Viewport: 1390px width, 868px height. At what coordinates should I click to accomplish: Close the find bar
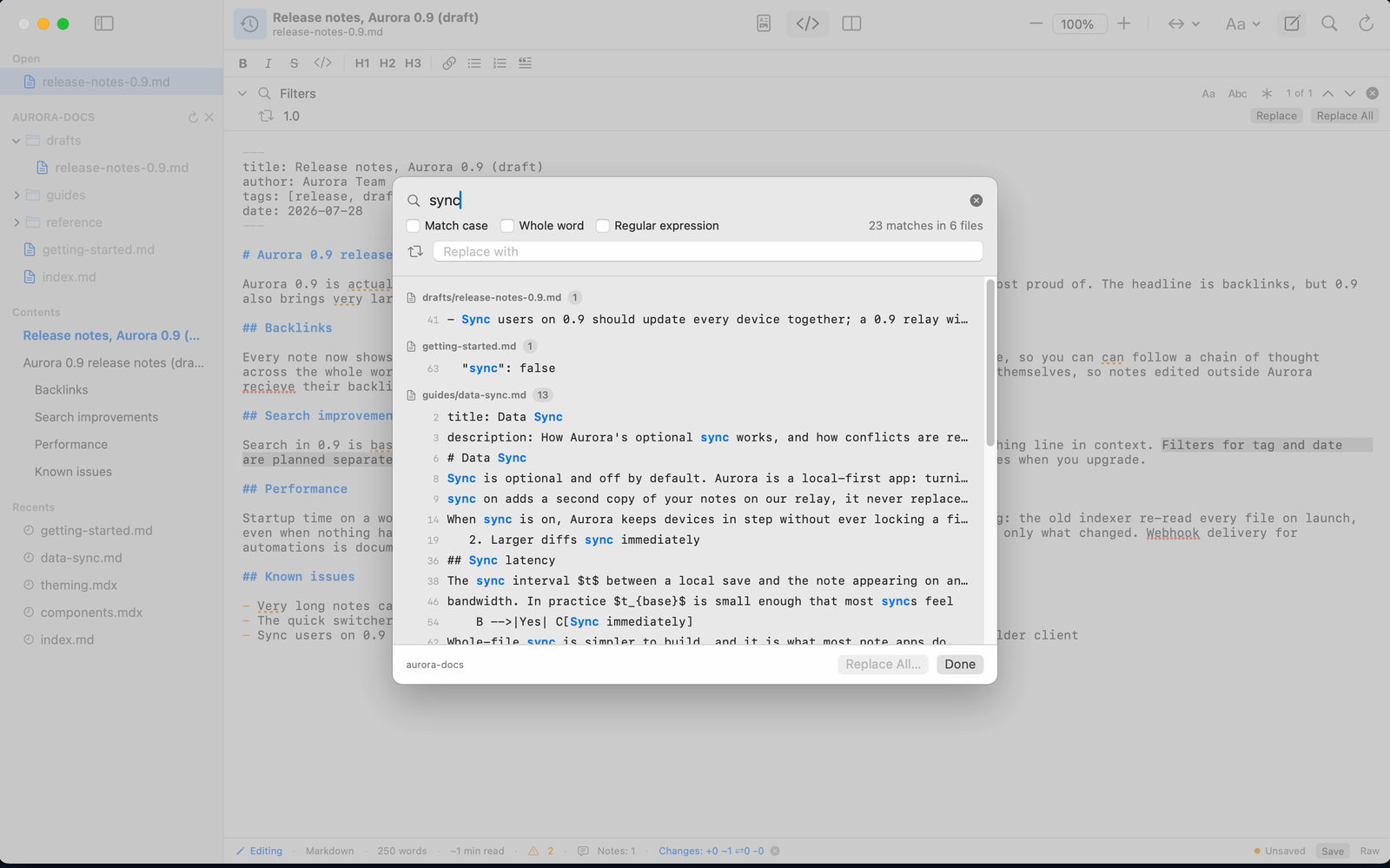click(1373, 93)
